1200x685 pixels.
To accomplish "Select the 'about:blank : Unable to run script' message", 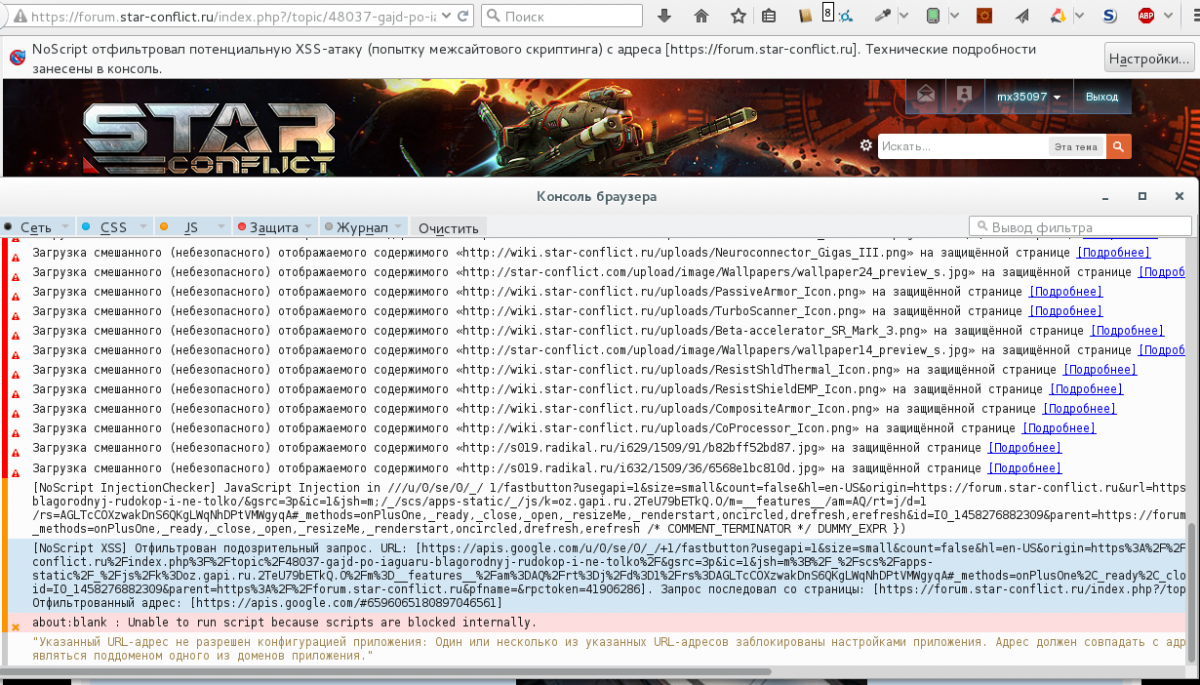I will 599,622.
